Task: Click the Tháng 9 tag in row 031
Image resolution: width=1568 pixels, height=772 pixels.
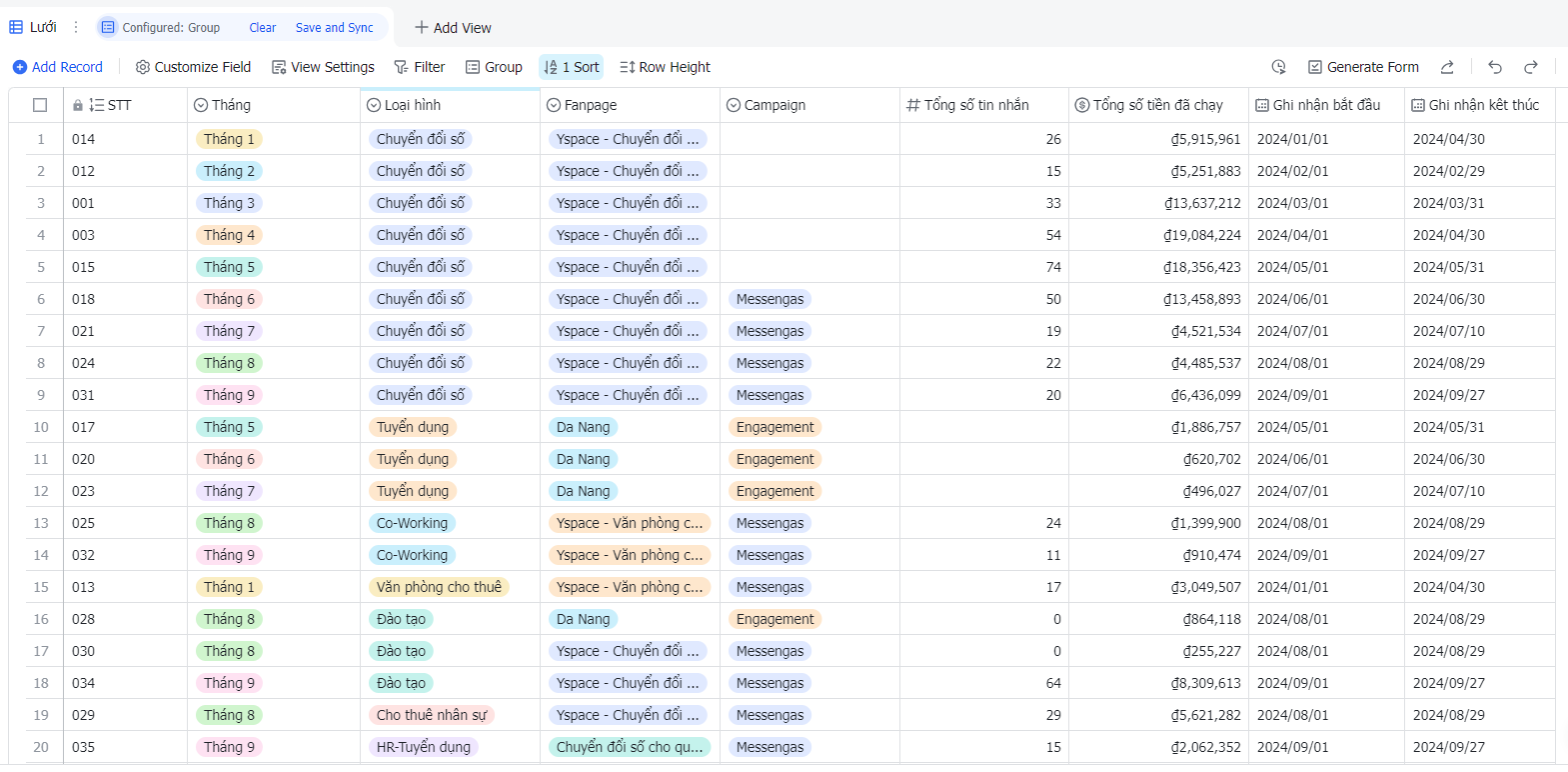Action: (229, 395)
